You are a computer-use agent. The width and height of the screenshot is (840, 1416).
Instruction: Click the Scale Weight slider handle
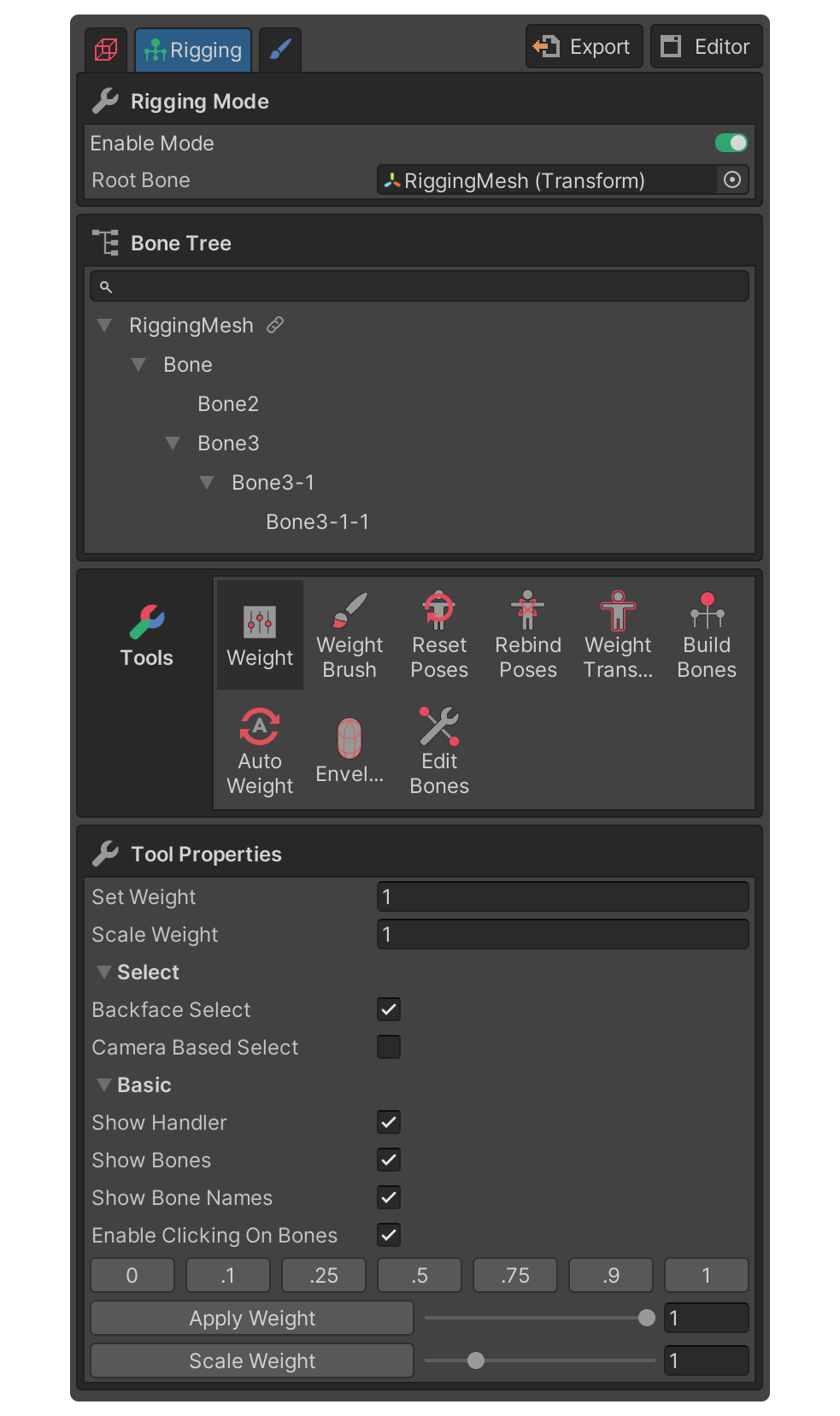[476, 1360]
